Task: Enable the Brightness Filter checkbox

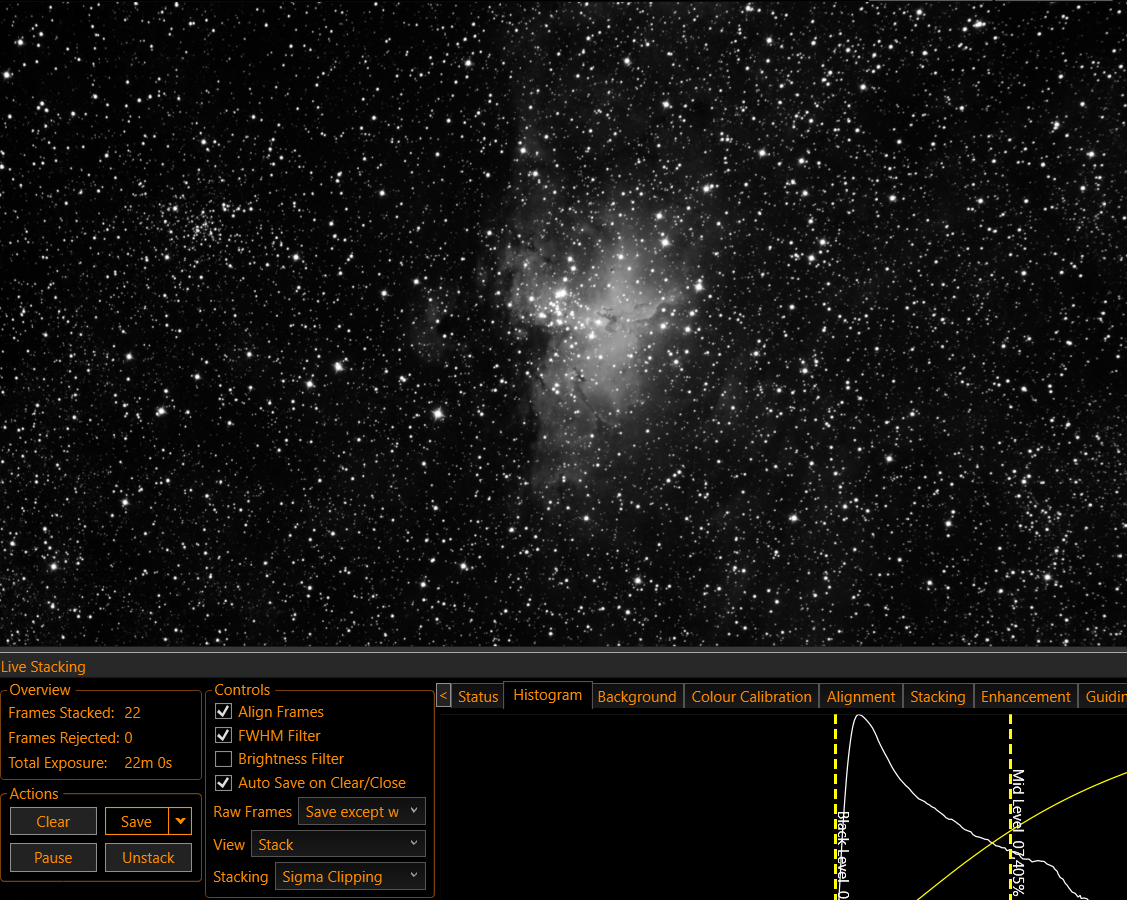Action: point(224,759)
